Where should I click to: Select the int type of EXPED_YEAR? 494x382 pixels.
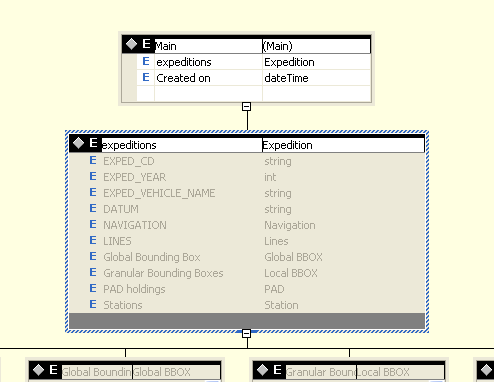[270, 177]
